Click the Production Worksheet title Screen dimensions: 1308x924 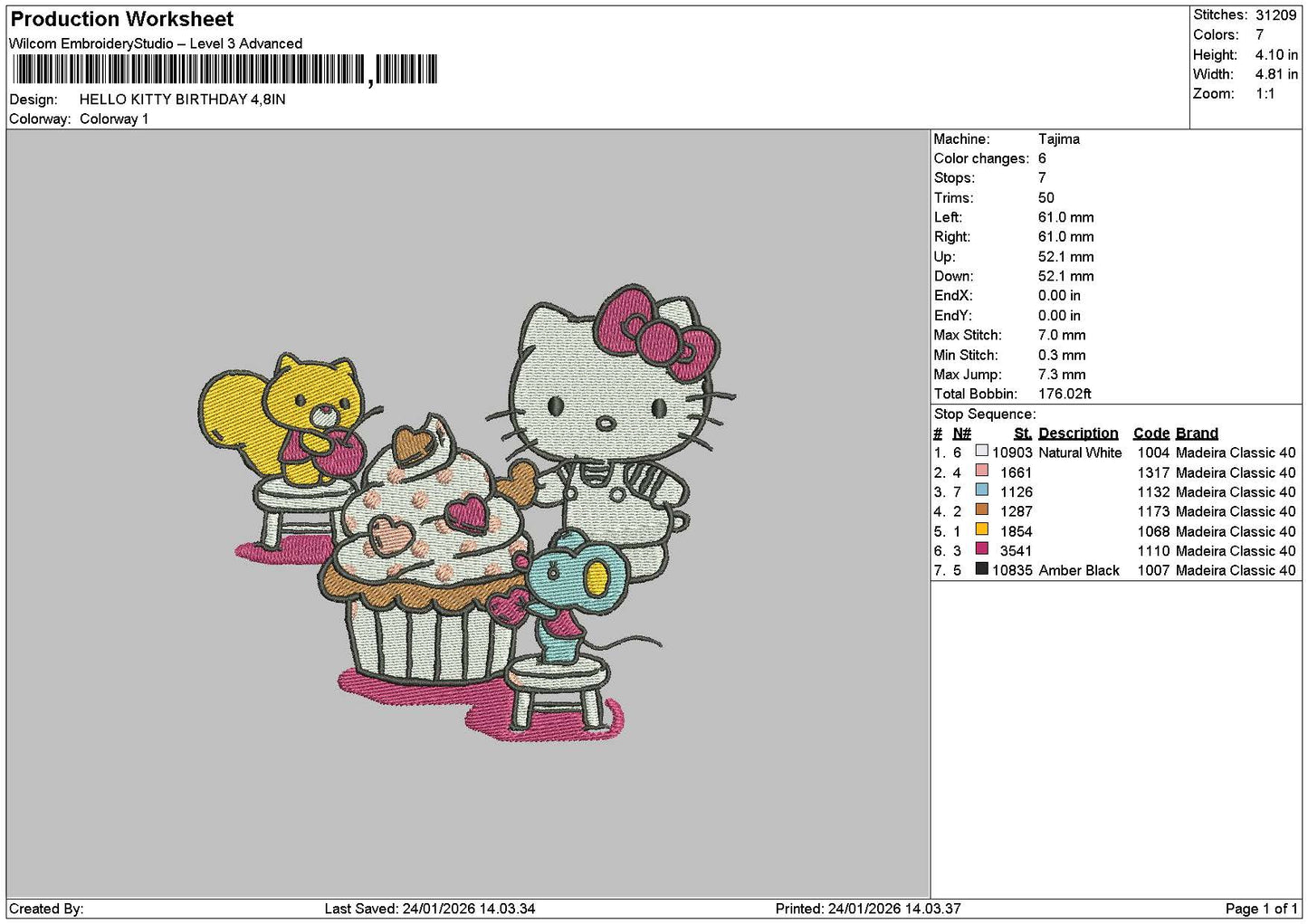[122, 19]
